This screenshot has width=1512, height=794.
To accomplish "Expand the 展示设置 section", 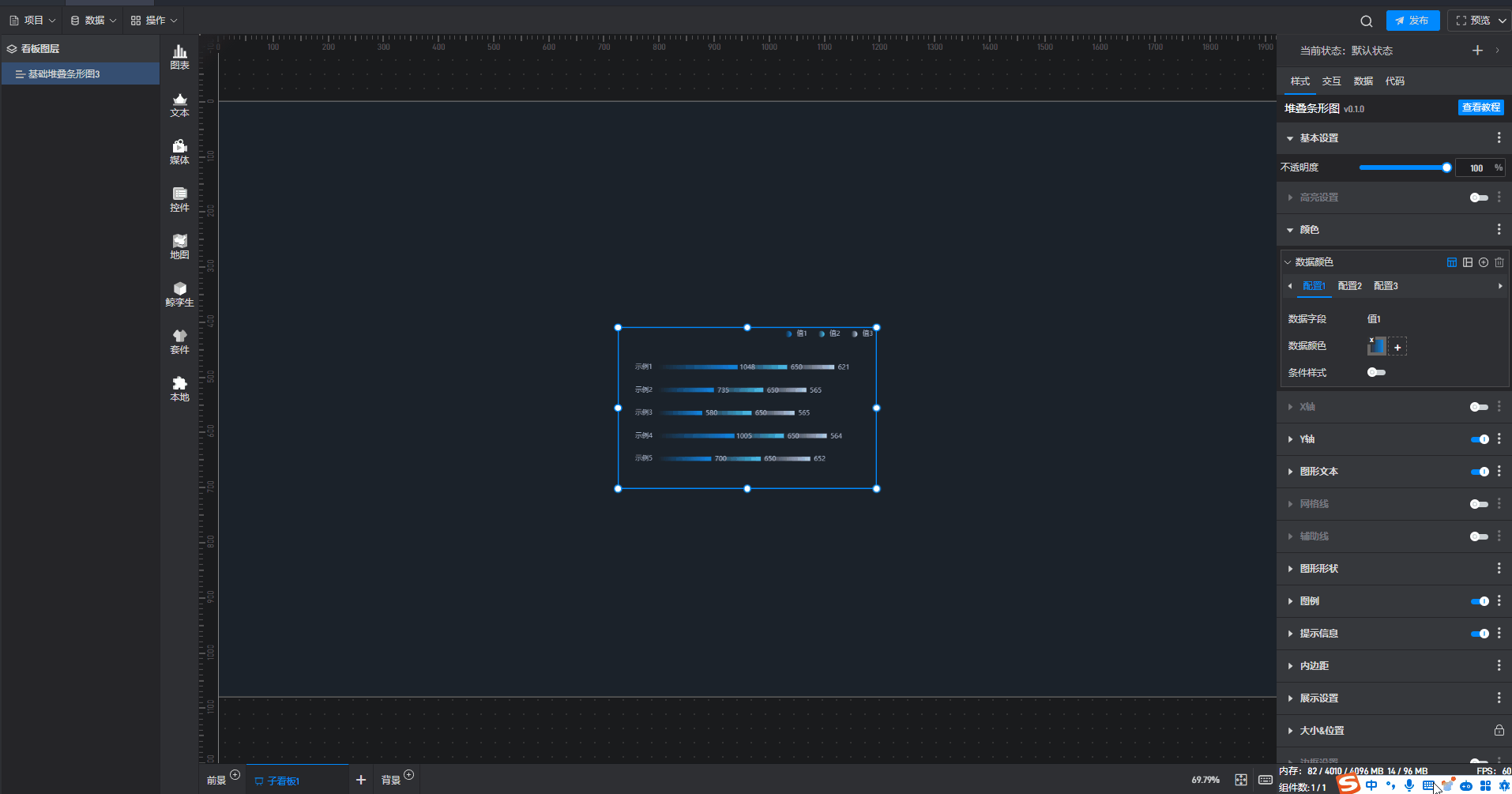I will (1290, 698).
